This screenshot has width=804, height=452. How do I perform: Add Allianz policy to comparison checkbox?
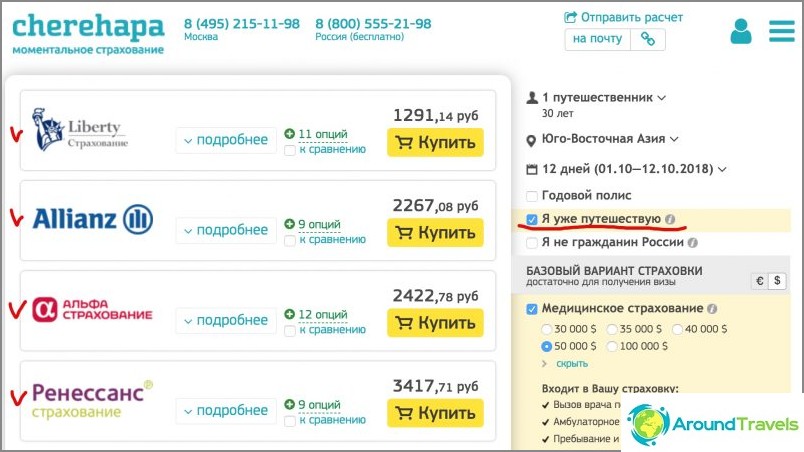coord(290,240)
